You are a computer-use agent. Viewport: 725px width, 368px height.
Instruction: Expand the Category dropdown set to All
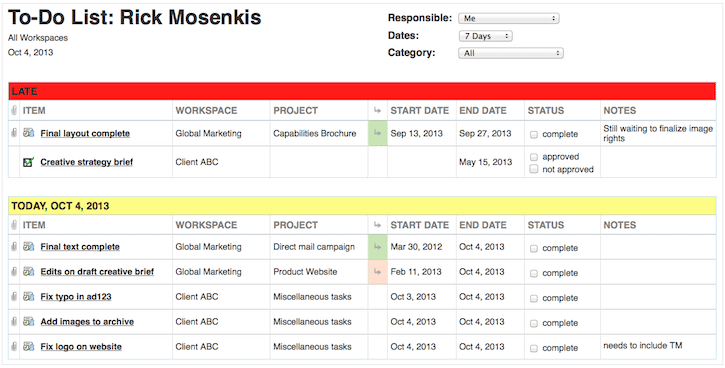click(510, 53)
